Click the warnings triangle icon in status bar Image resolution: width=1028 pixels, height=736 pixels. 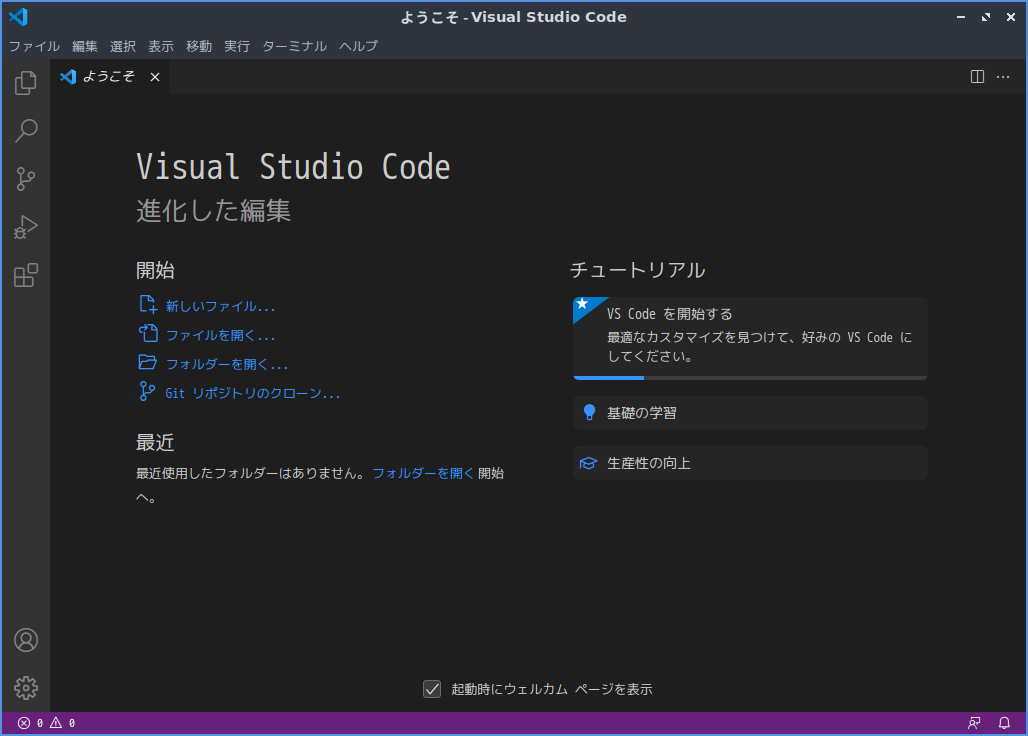click(x=56, y=723)
